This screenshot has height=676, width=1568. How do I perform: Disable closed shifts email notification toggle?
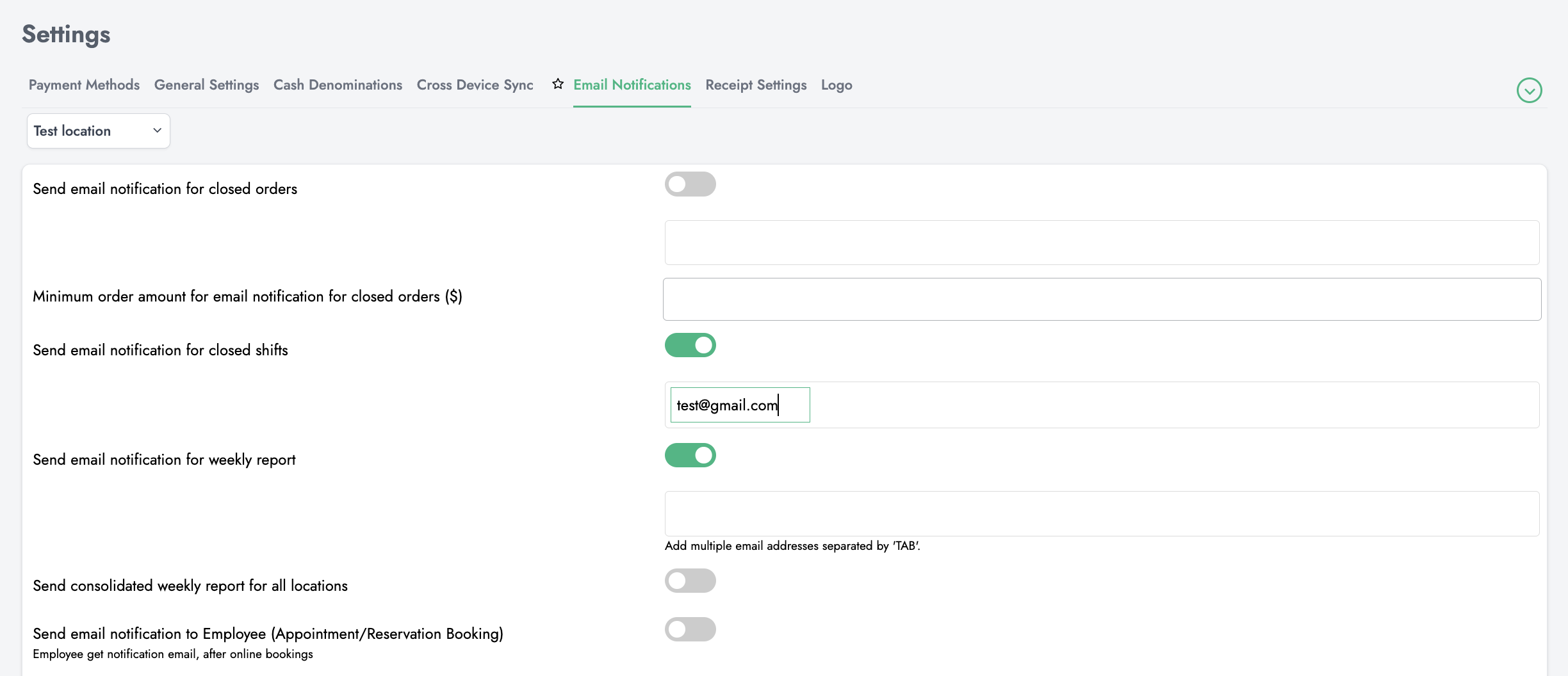[x=690, y=345]
